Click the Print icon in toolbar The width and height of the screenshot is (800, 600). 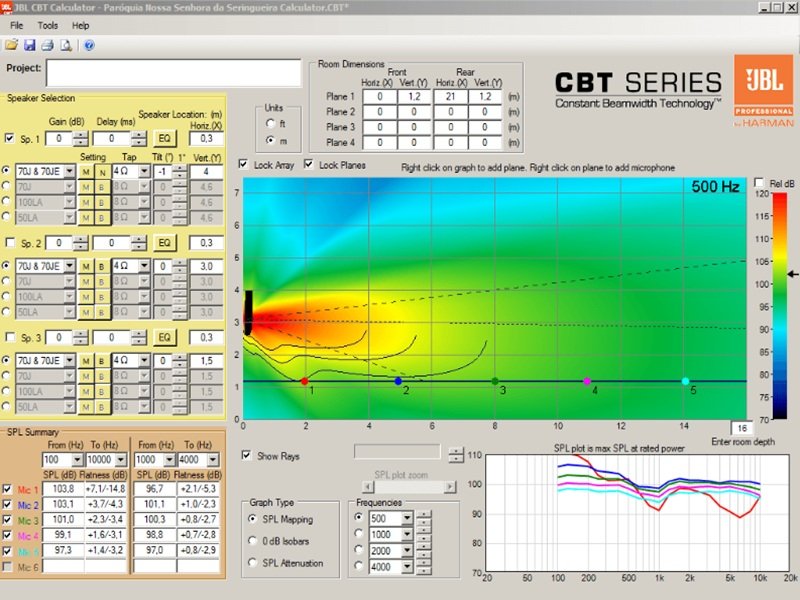(48, 45)
